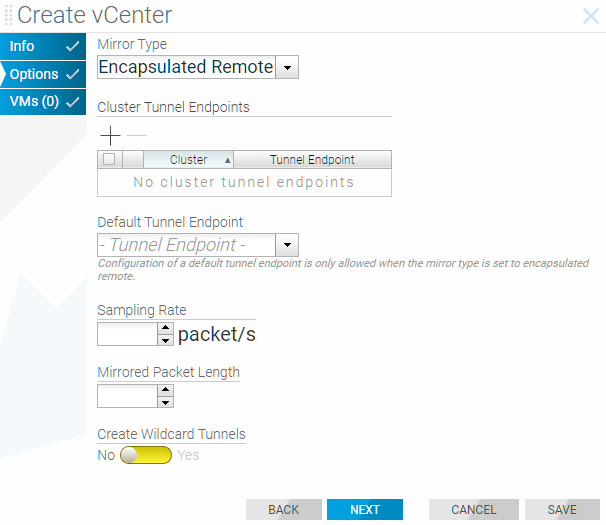
Task: Click the Tunnel Endpoint placeholder field
Action: tap(186, 245)
